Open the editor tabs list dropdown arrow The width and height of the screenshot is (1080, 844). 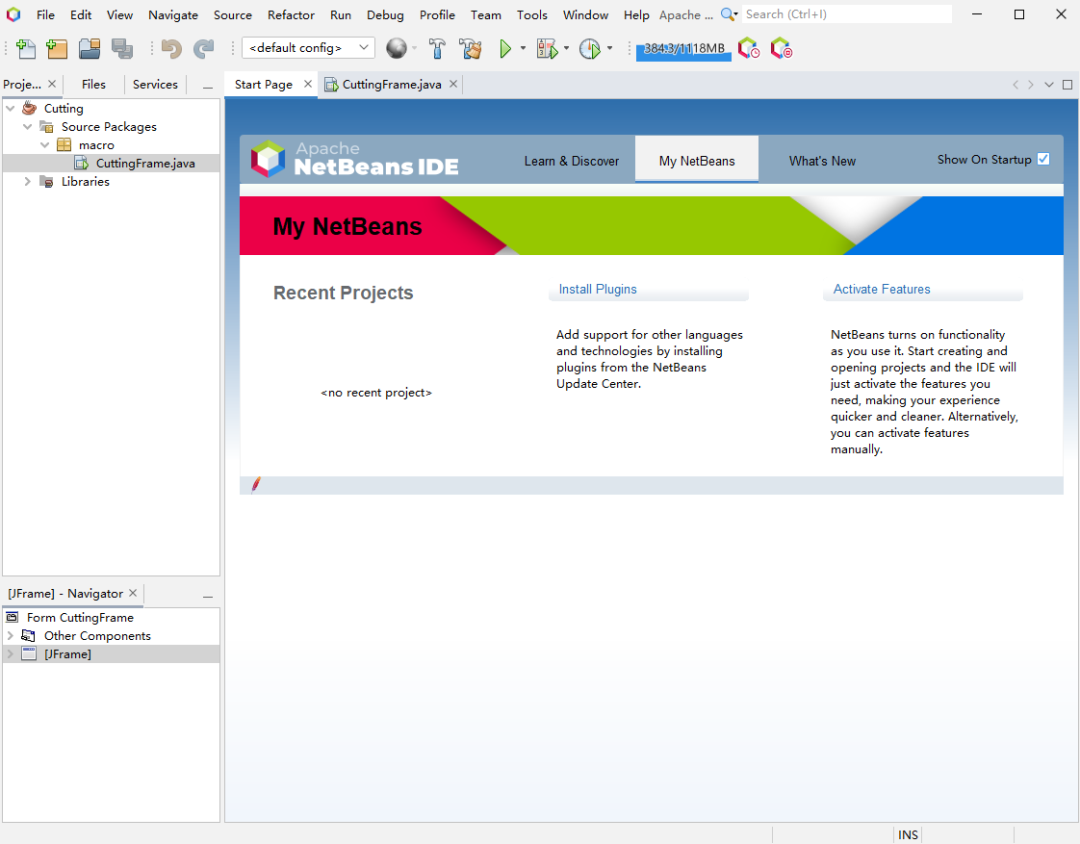coord(1048,85)
